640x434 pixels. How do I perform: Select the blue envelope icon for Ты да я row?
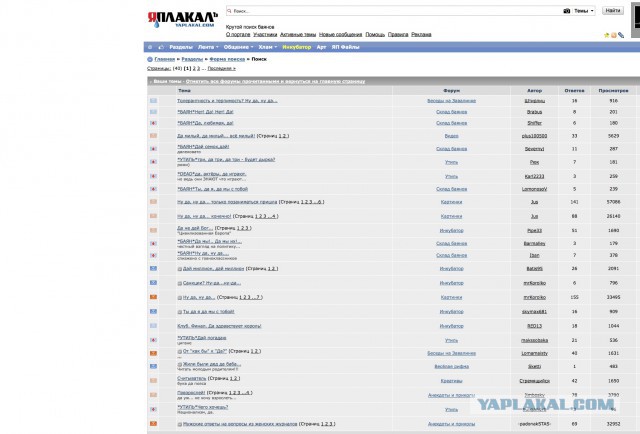click(x=153, y=311)
